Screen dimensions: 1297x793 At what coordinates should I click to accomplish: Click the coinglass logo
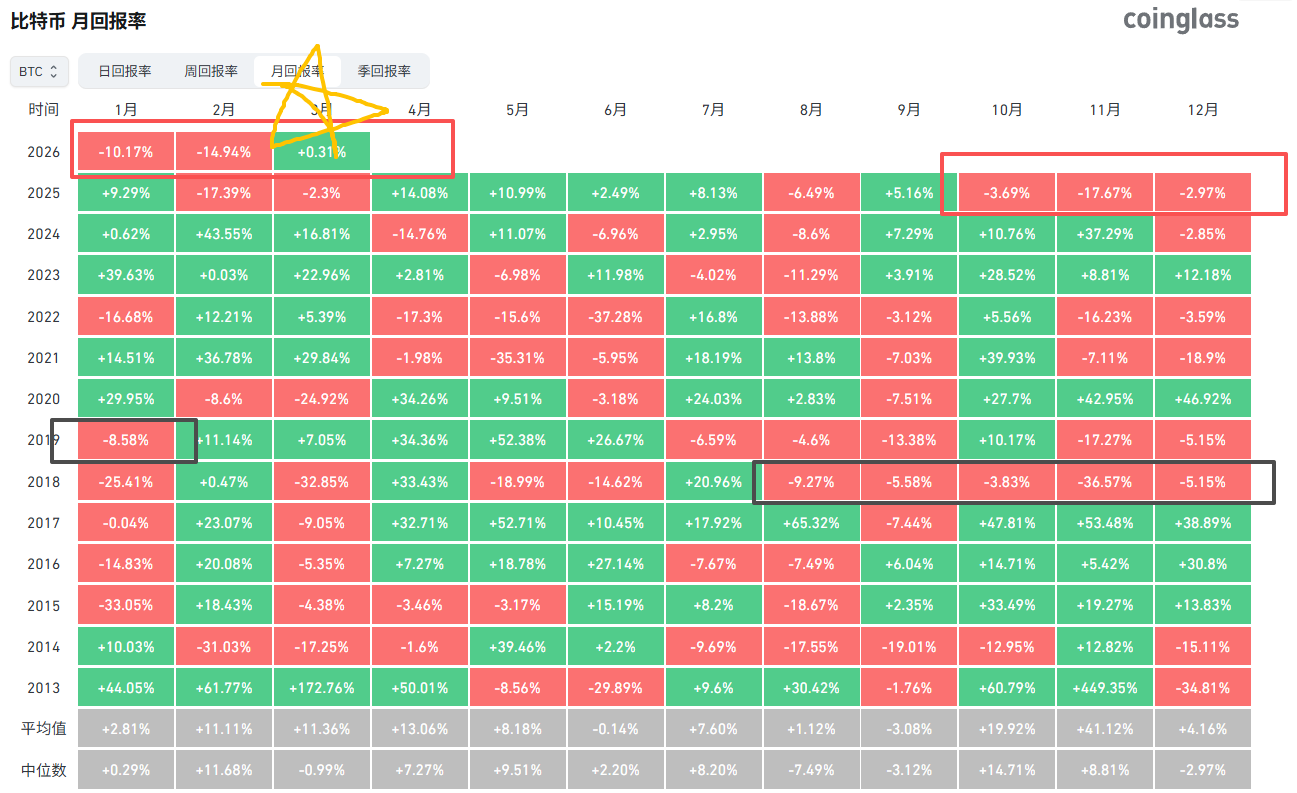(x=1180, y=20)
